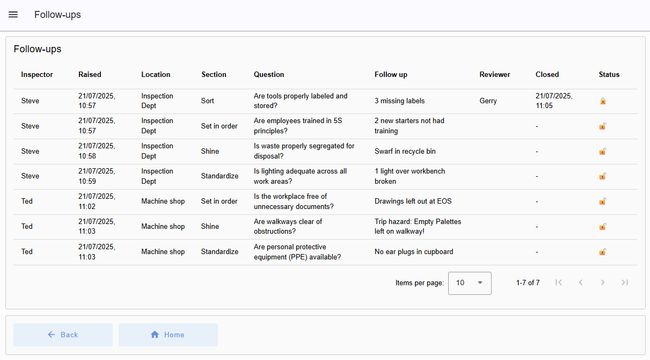650x360 pixels.
Task: Click status icon for broken workbench light row
Action: [x=603, y=176]
